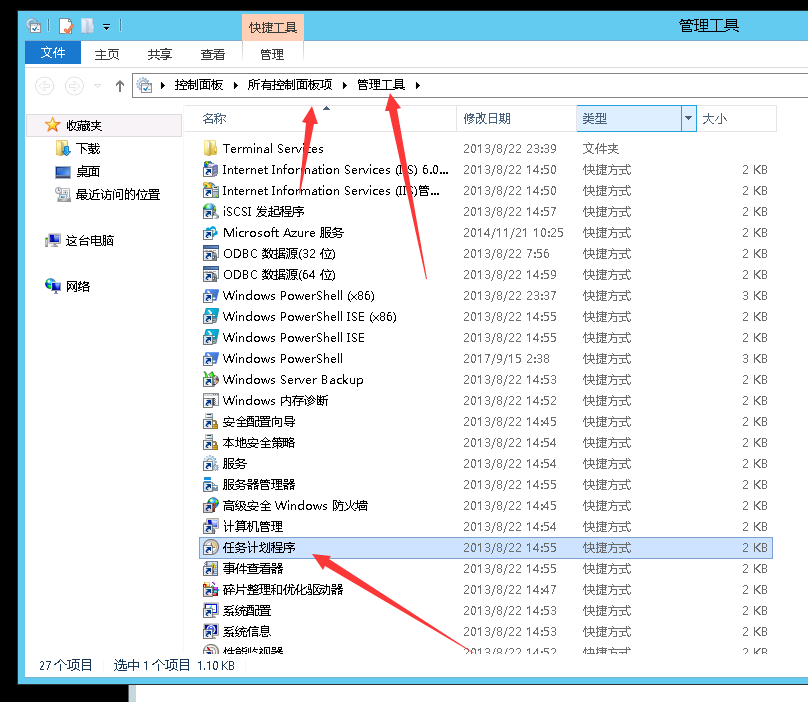The width and height of the screenshot is (808, 702).
Task: Click the Microsoft Azure 服务 icon
Action: click(x=210, y=232)
